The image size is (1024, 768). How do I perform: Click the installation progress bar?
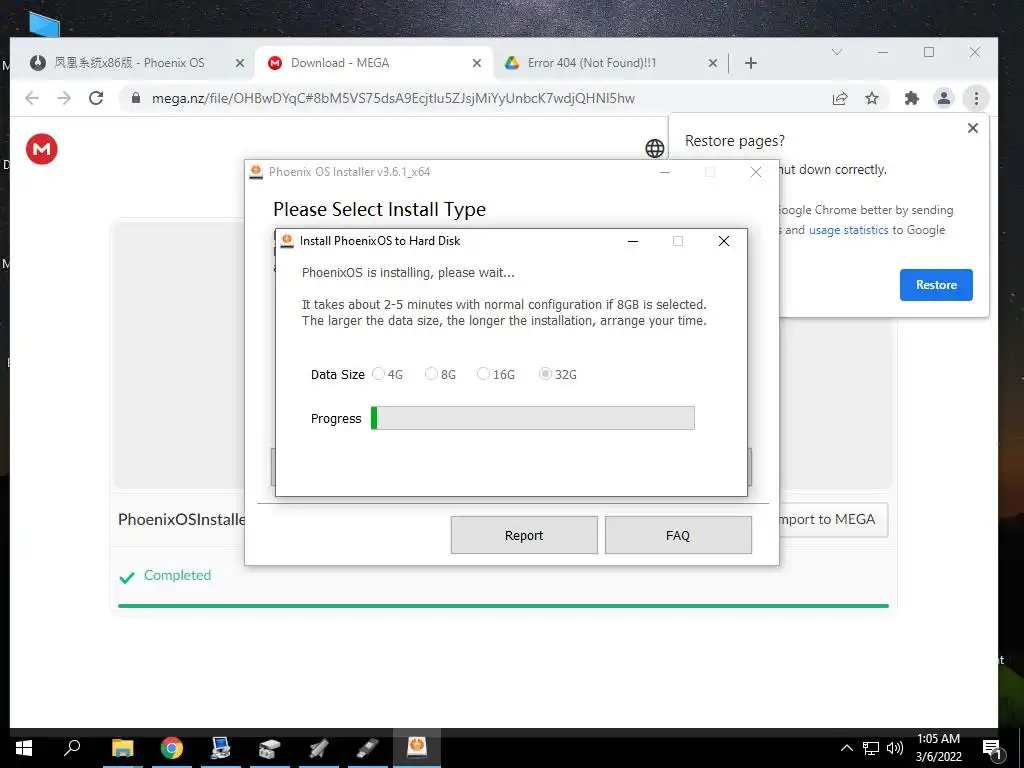pyautogui.click(x=532, y=418)
